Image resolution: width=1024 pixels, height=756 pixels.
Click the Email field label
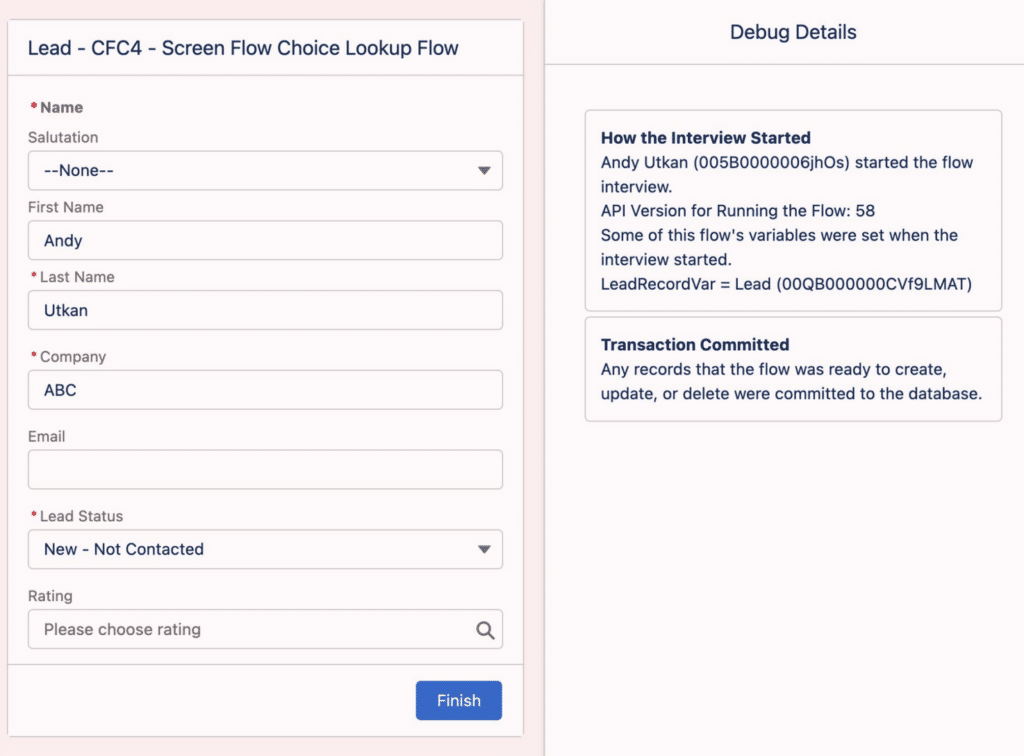click(46, 436)
